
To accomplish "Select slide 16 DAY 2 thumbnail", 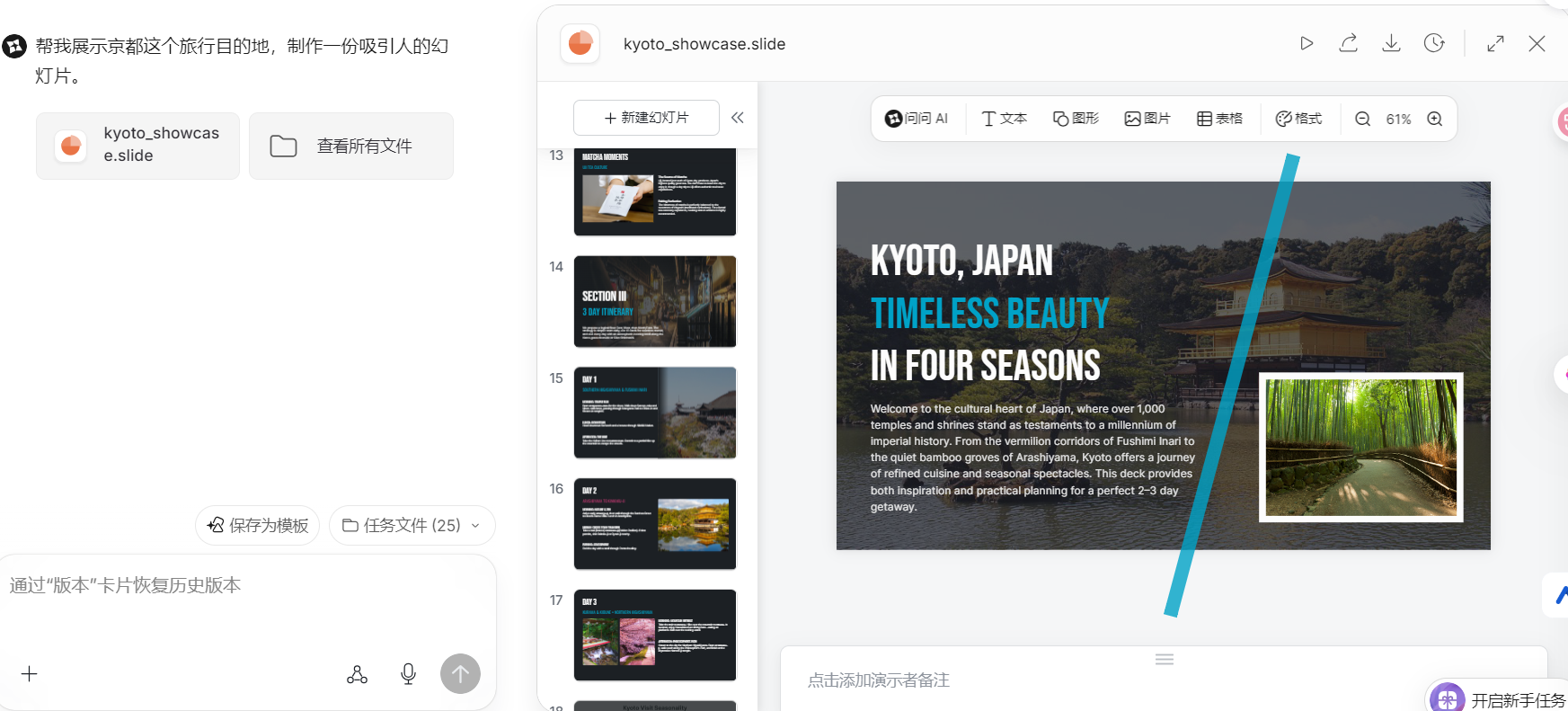I will coord(654,524).
